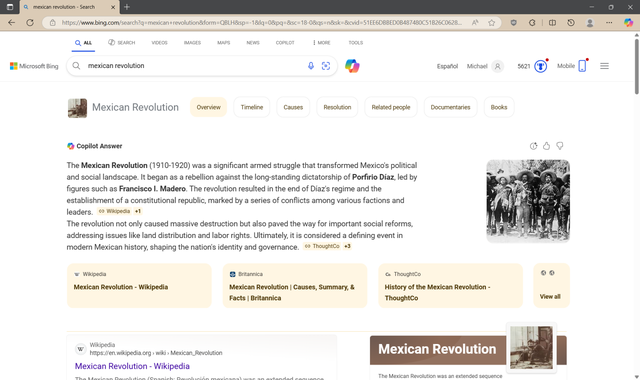Select the Timeline chip
640x380 pixels.
pyautogui.click(x=252, y=107)
